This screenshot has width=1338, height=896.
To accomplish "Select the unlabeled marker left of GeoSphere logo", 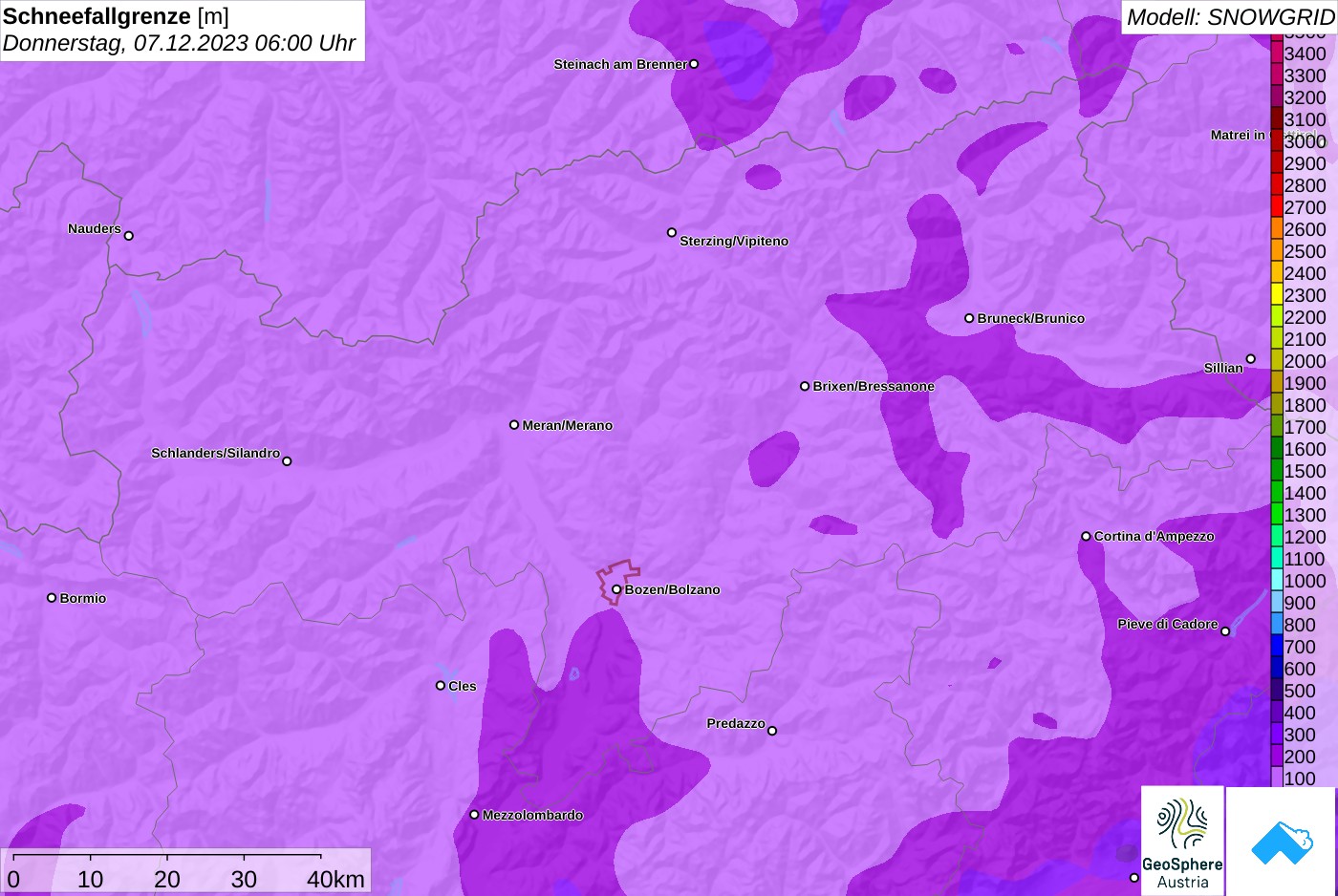I will point(1134,878).
